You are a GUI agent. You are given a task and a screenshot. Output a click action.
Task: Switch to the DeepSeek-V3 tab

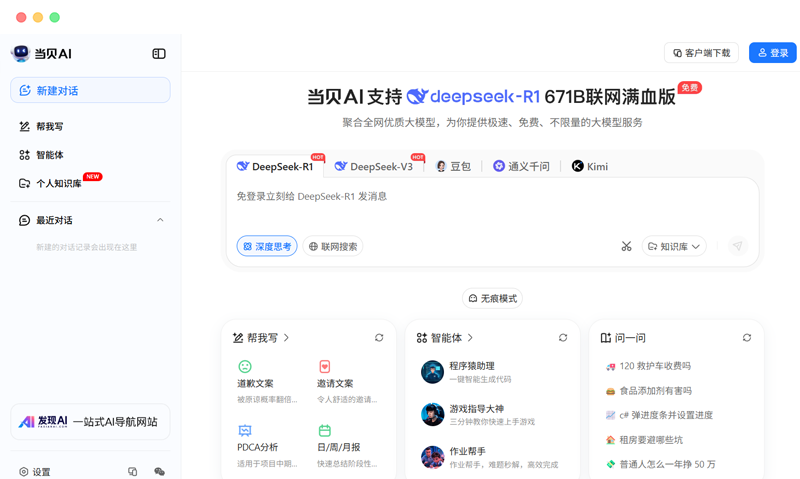374,166
